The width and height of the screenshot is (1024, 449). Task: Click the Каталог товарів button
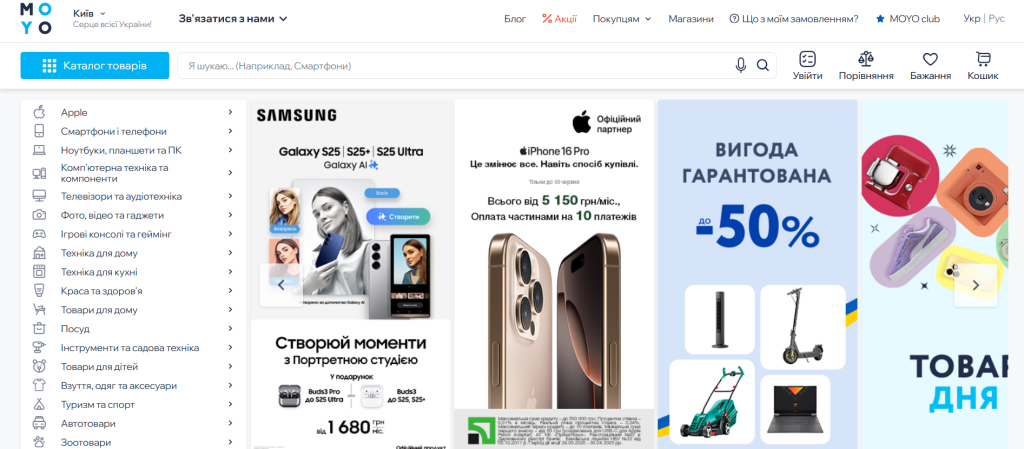pos(95,65)
